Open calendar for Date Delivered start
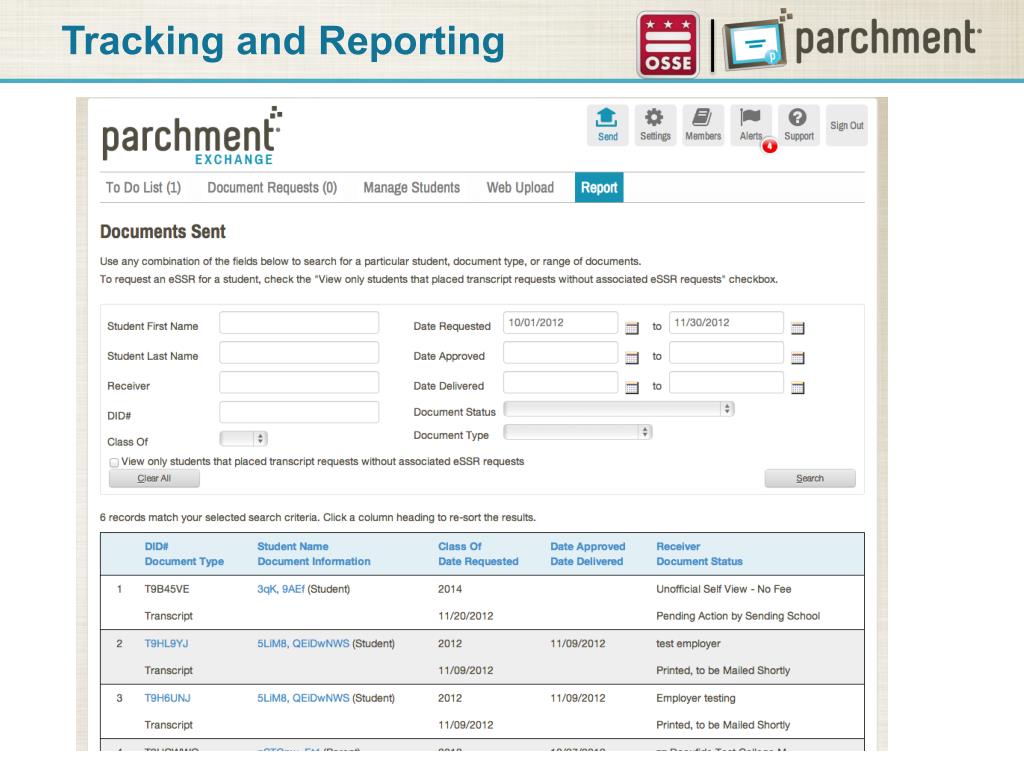This screenshot has height=768, width=1024. point(632,388)
